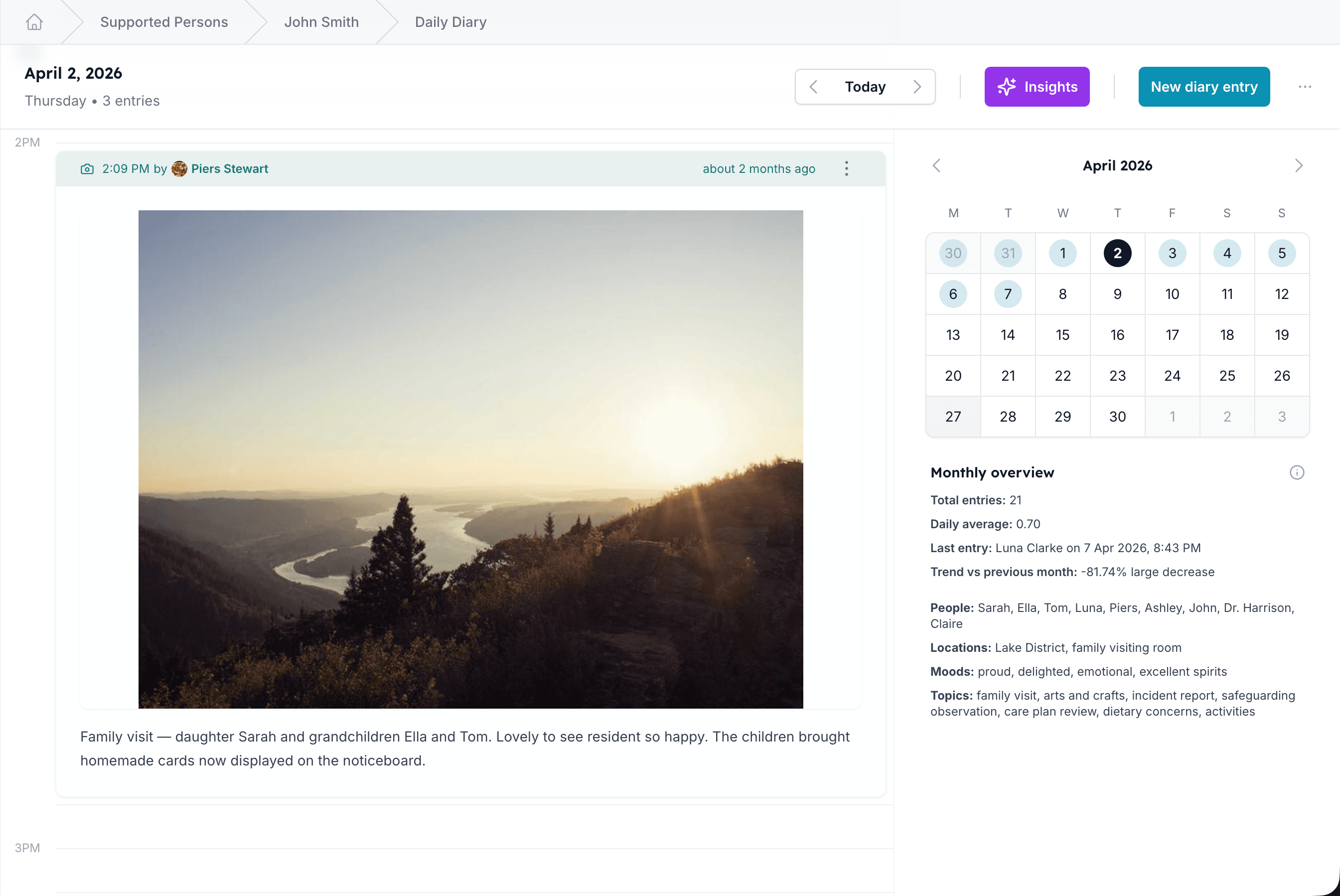Open Supported Persons breadcrumb
Viewport: 1340px width, 896px height.
click(x=164, y=22)
